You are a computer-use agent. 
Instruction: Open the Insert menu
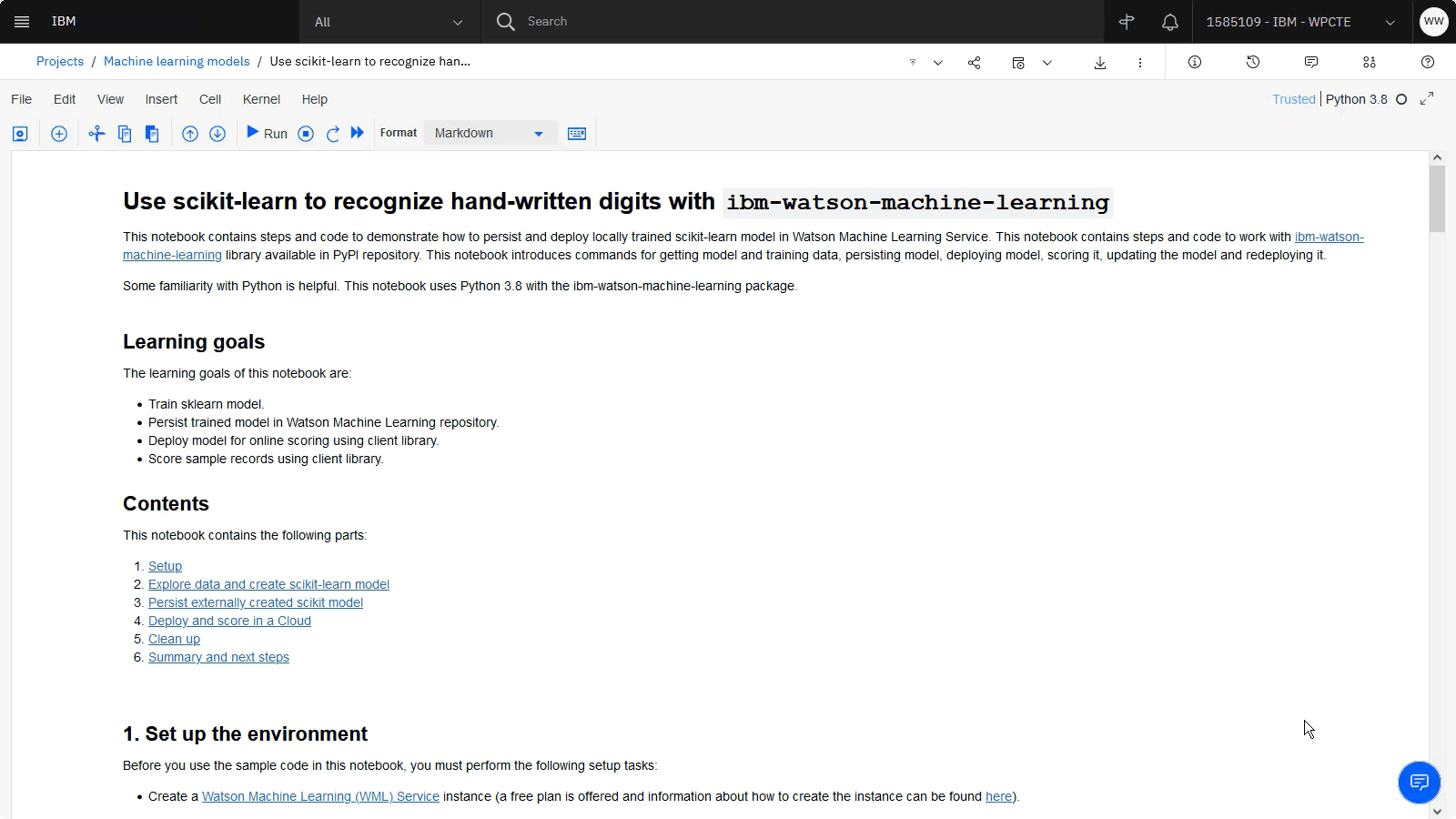161,99
